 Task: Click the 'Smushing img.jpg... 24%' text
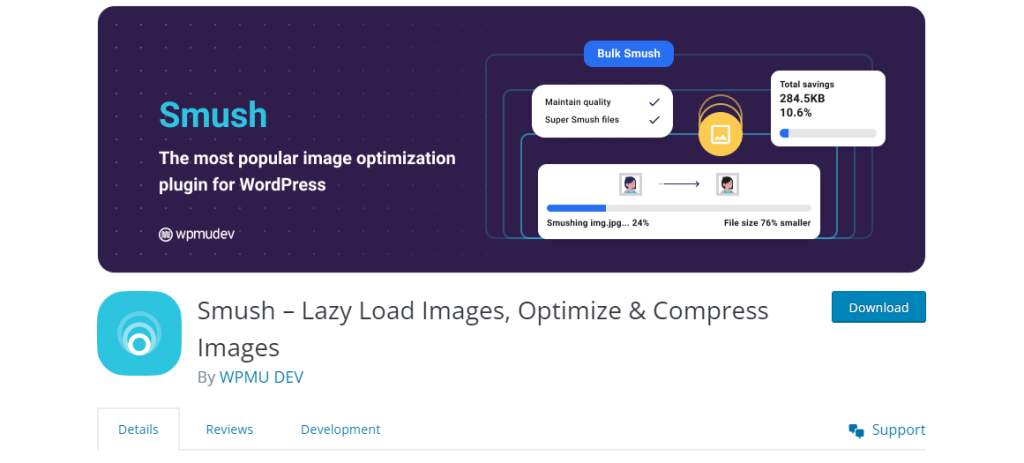tap(598, 223)
